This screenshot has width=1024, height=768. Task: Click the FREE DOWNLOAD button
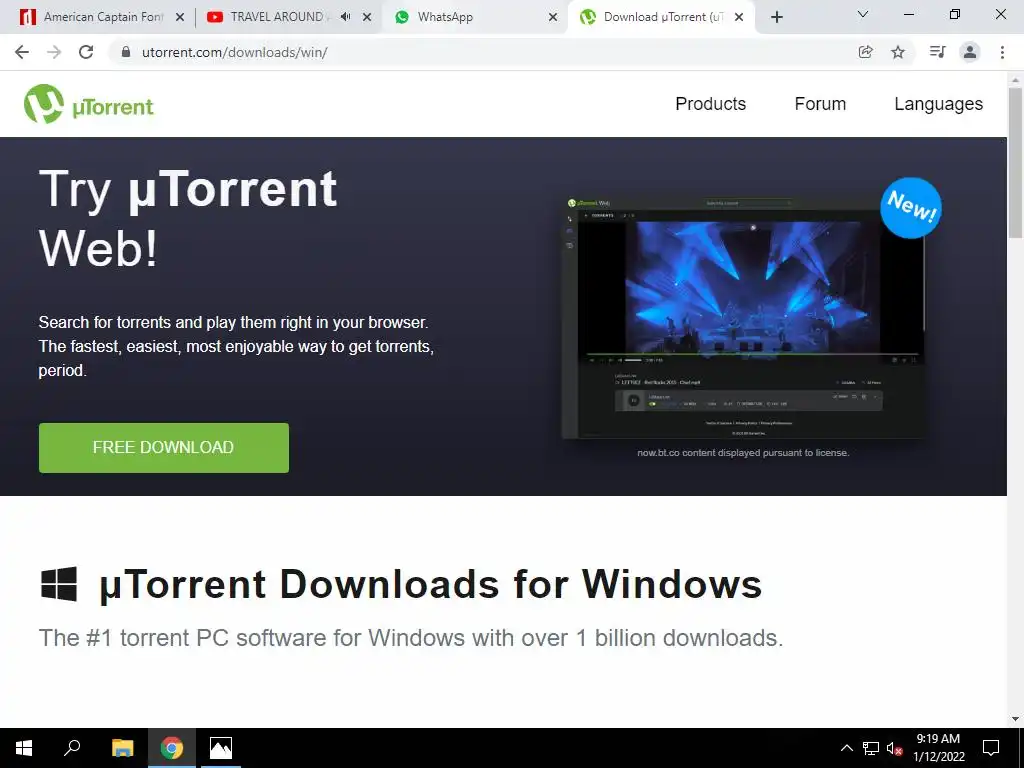coord(163,447)
